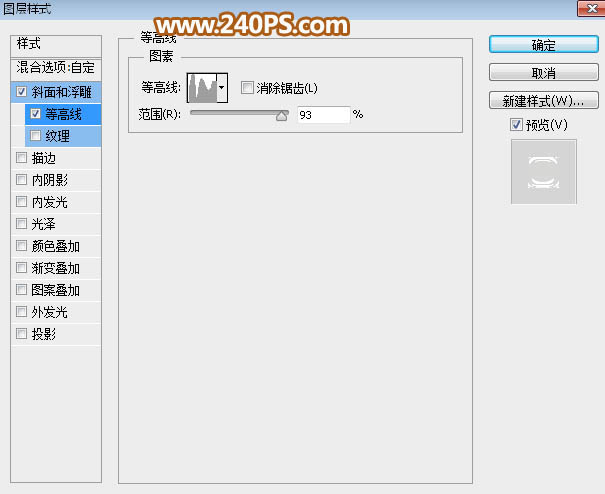Screen dimensions: 605x494
Task: Uncheck the 等高线 sub-item checkbox
Action: point(35,114)
